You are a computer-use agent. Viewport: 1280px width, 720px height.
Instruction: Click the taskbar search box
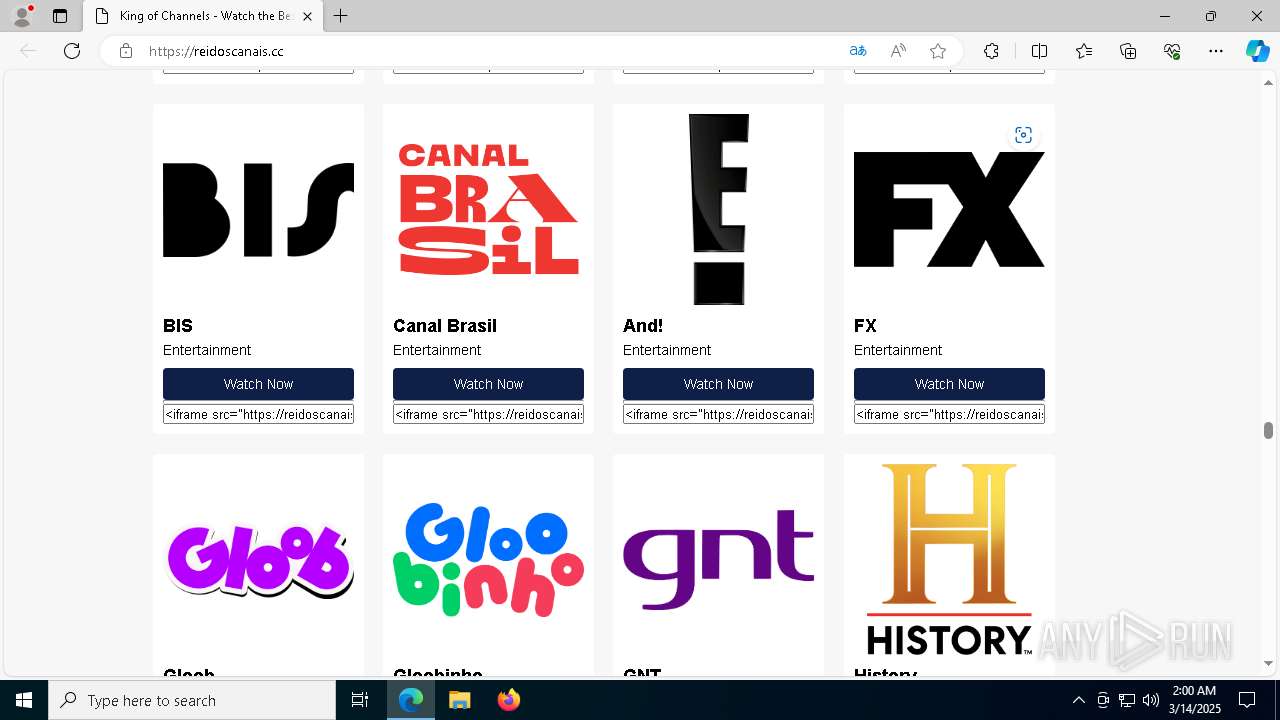tap(192, 700)
